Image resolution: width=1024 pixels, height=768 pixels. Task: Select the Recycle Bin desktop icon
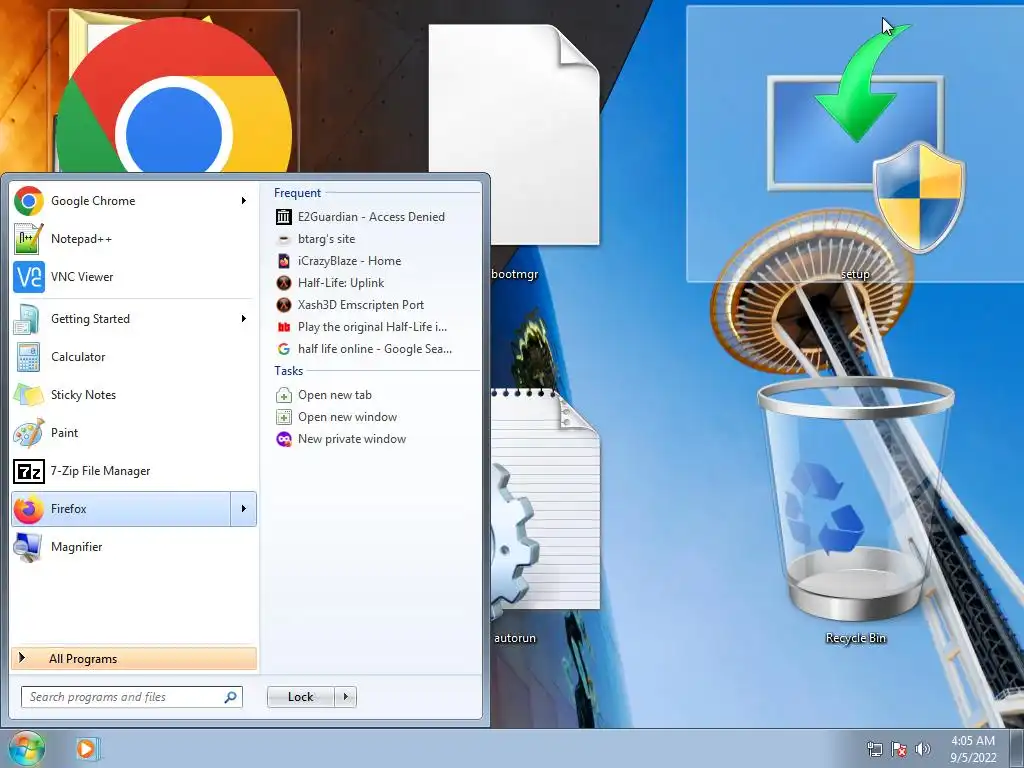[x=856, y=509]
